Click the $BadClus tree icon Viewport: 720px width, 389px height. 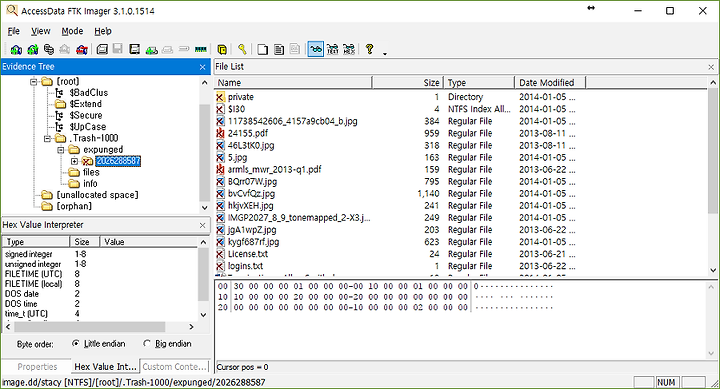tap(60, 93)
